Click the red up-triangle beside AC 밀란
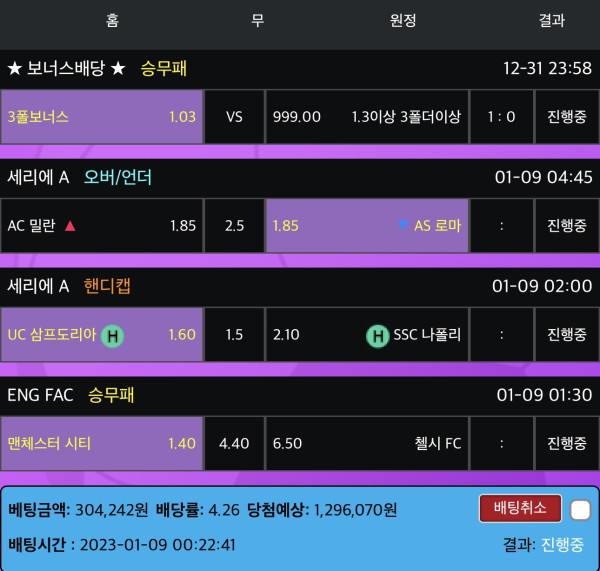 pyautogui.click(x=70, y=226)
